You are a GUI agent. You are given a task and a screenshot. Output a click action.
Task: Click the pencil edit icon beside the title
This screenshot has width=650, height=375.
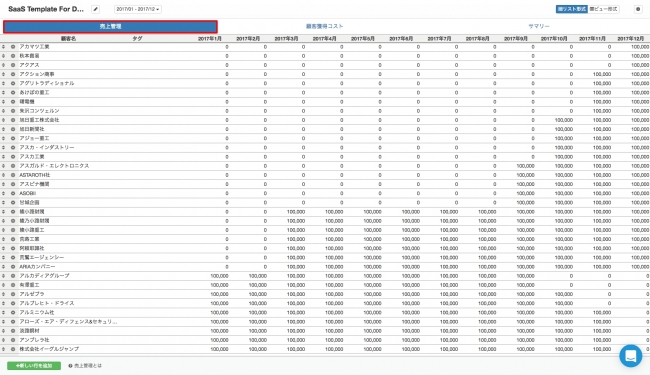coord(95,9)
